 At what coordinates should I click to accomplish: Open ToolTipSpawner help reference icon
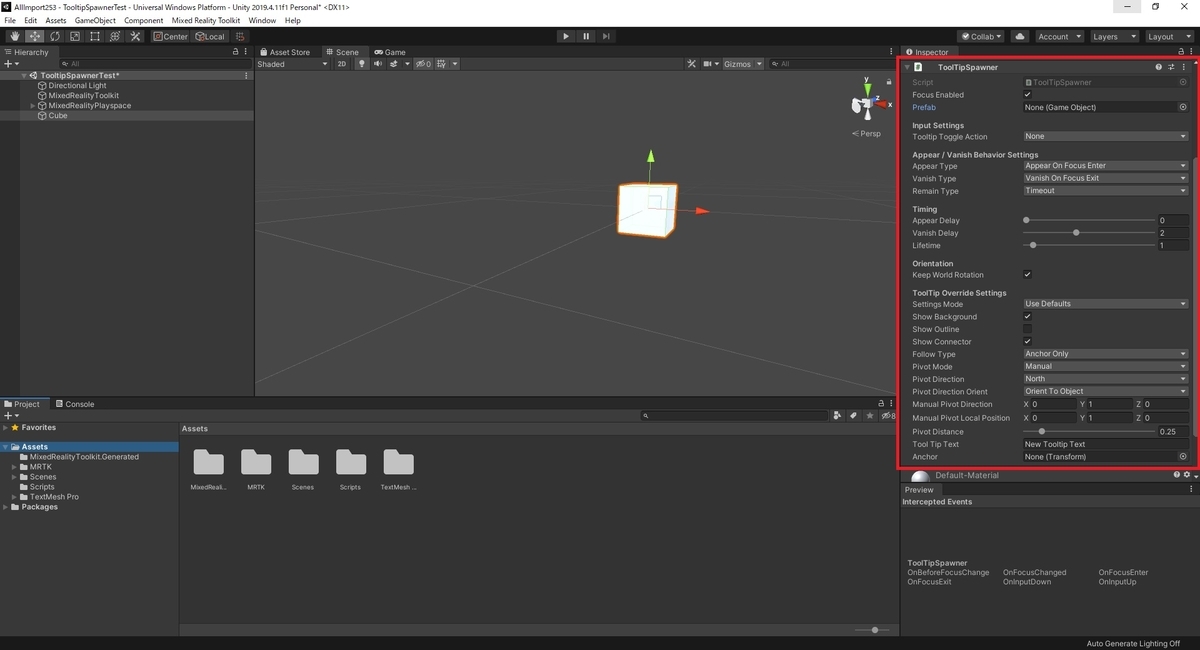(x=1159, y=67)
